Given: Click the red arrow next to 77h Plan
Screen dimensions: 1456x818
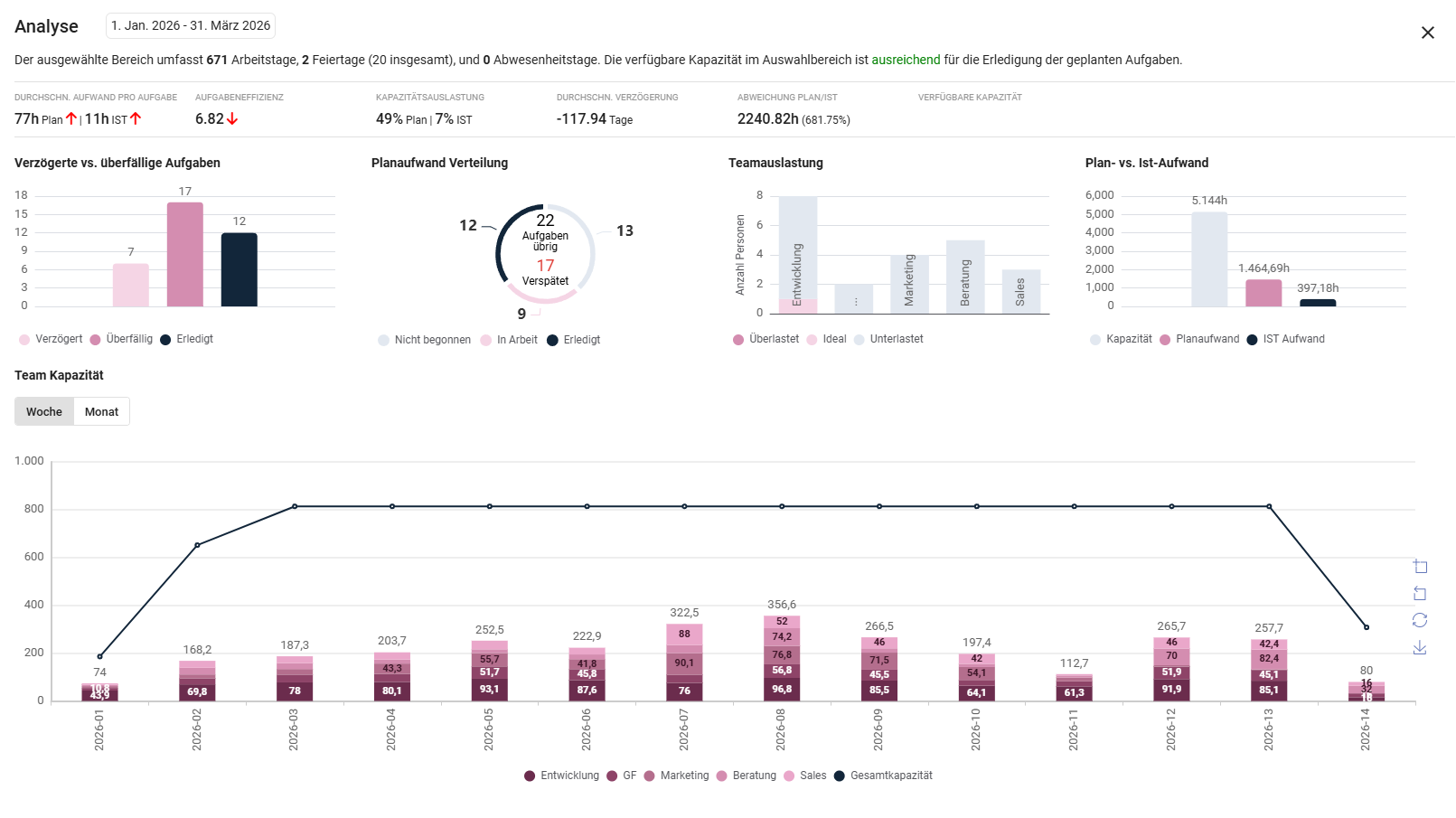Looking at the screenshot, I should point(71,118).
